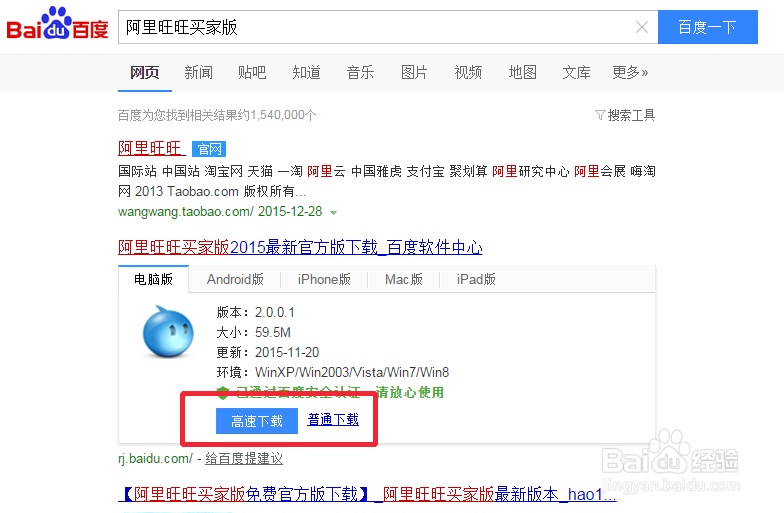Expand the 更多» menu
Image resolution: width=784 pixels, height=513 pixels.
coord(630,72)
